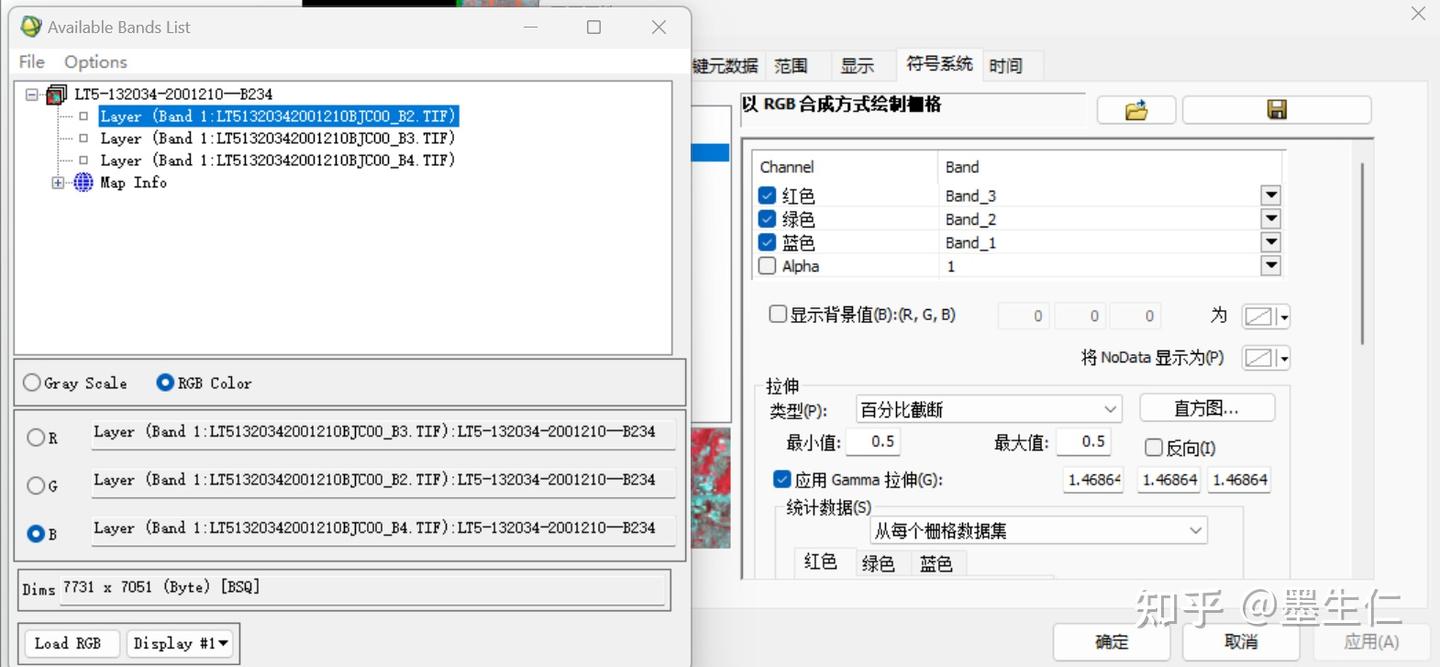
Task: Expand the Map Info tree node
Action: tap(57, 182)
